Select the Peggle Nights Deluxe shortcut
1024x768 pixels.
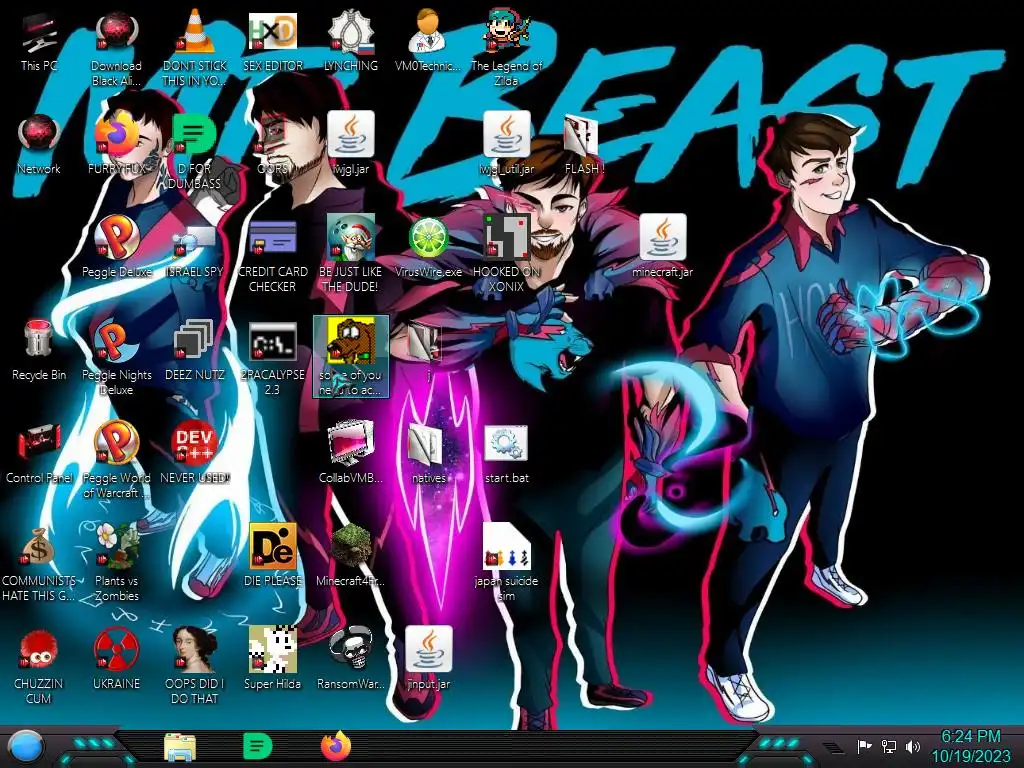point(116,358)
